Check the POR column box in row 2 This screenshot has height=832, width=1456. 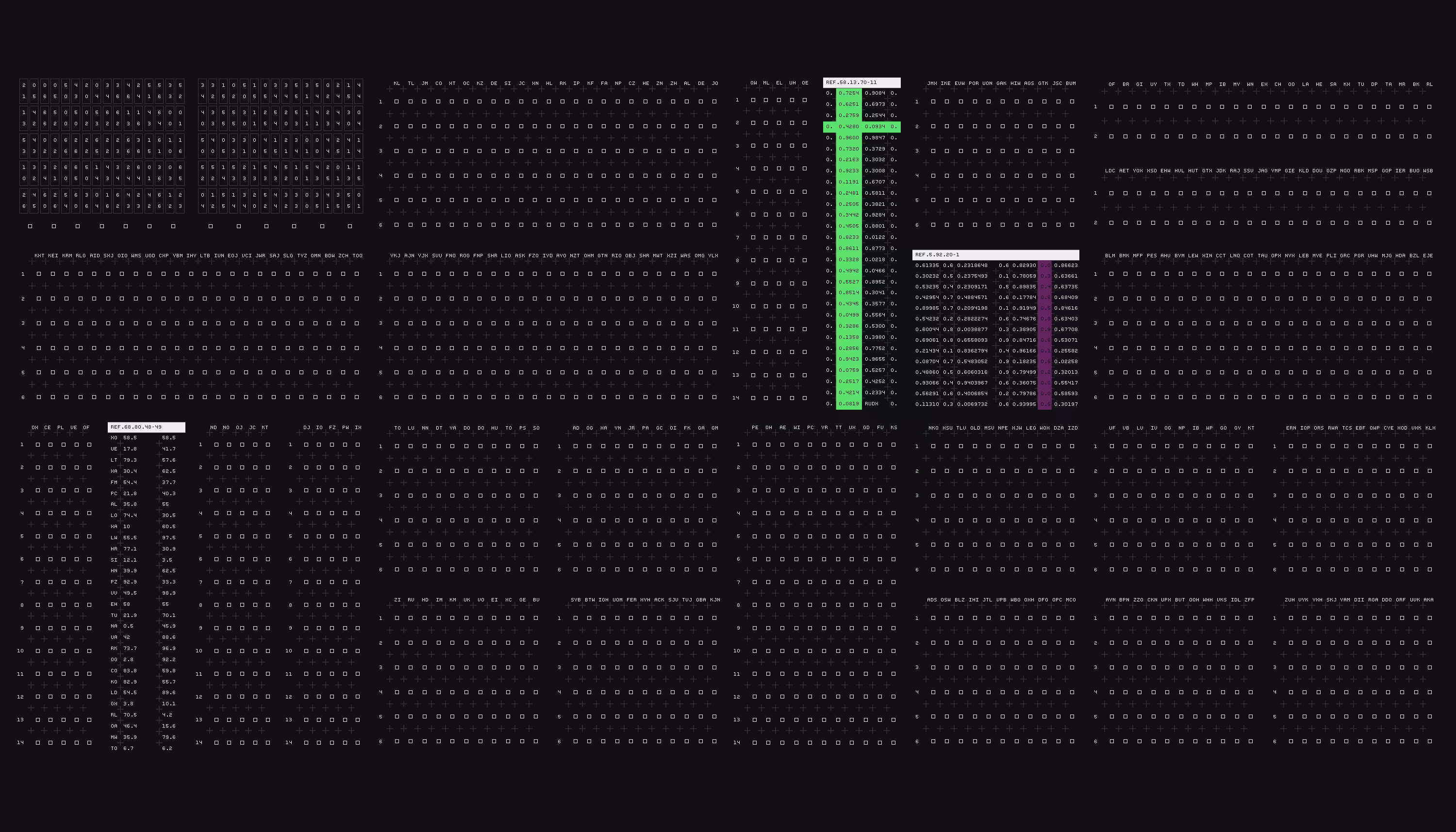tap(975, 126)
